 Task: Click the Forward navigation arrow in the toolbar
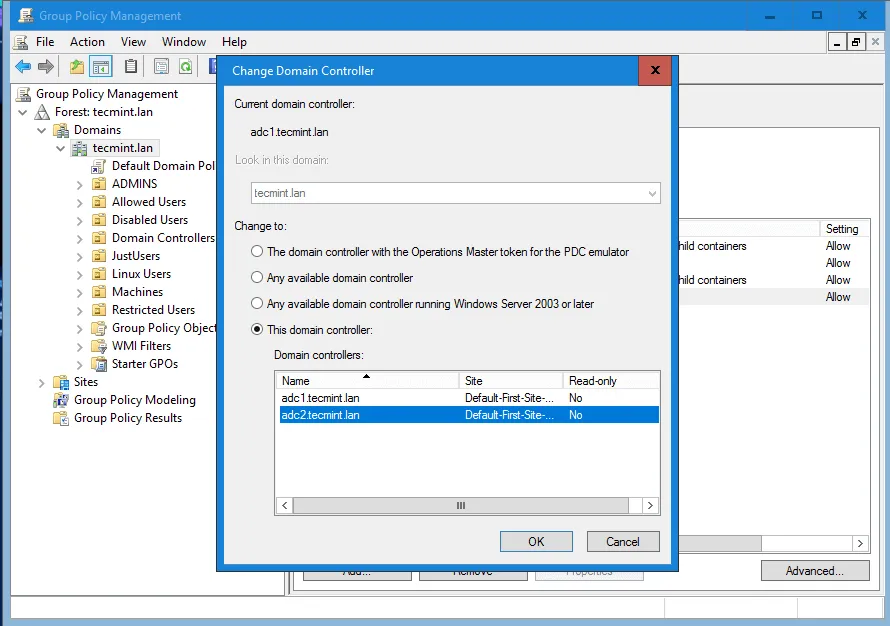click(44, 66)
